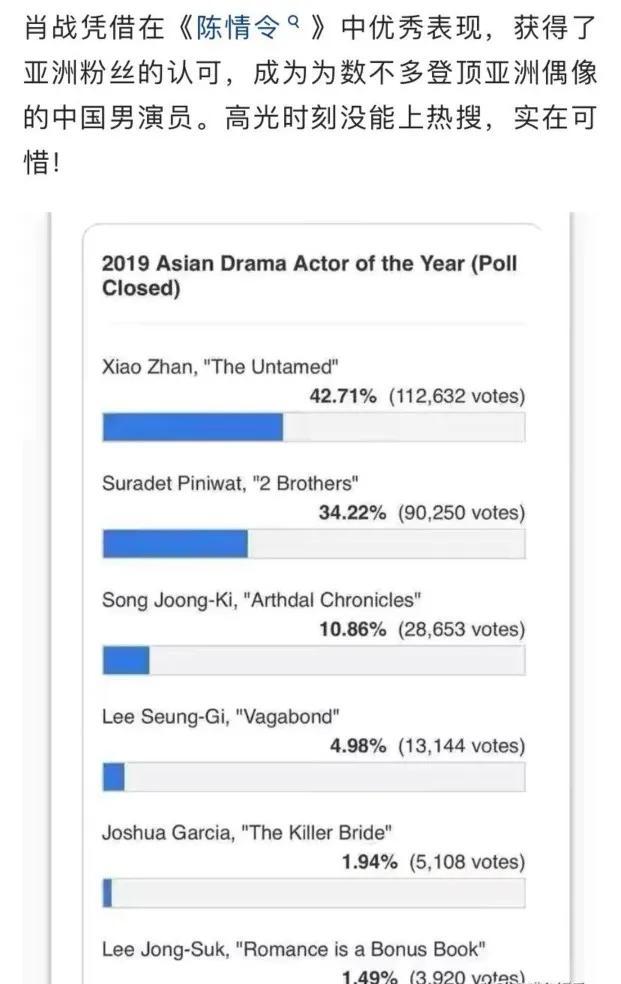The width and height of the screenshot is (621, 984).
Task: Select the Song Joong-Ki vote bar
Action: coord(314,660)
